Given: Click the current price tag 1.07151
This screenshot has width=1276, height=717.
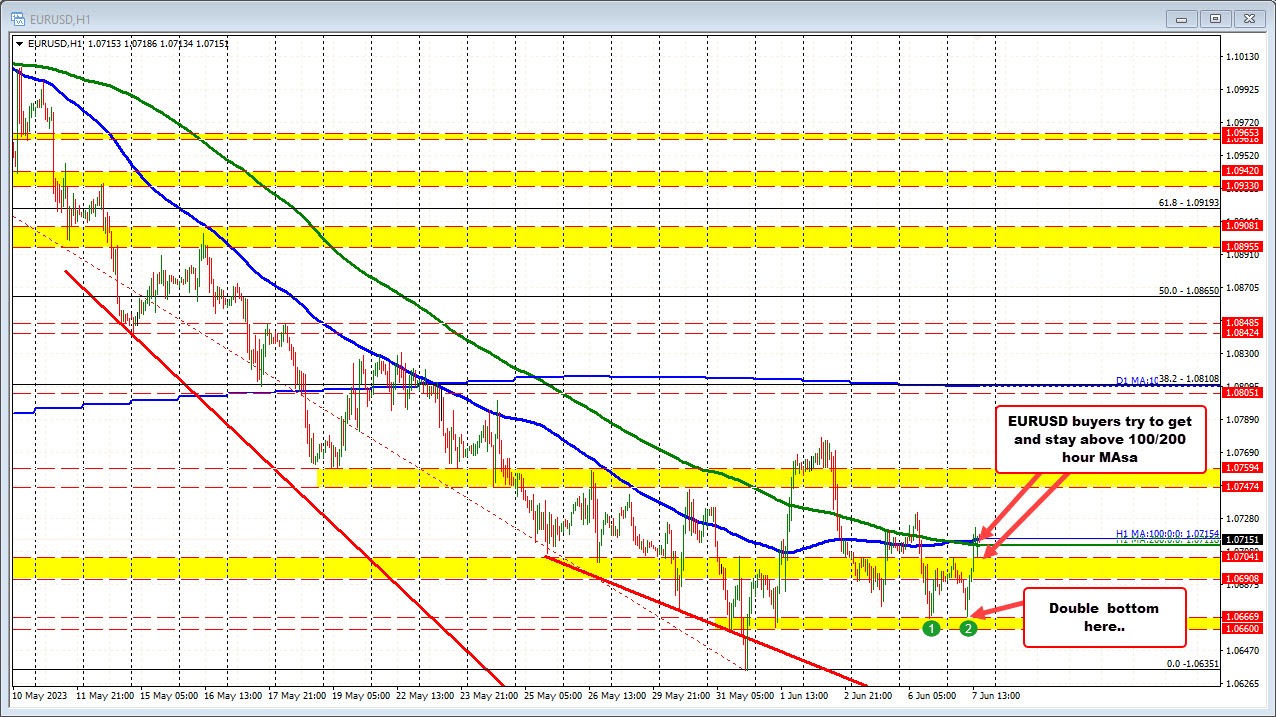Looking at the screenshot, I should (1243, 539).
